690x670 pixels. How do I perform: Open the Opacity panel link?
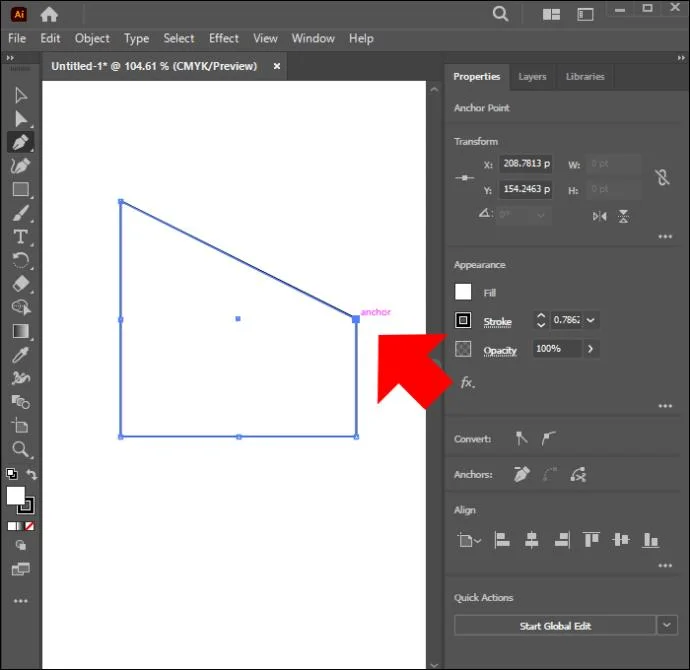pyautogui.click(x=500, y=351)
